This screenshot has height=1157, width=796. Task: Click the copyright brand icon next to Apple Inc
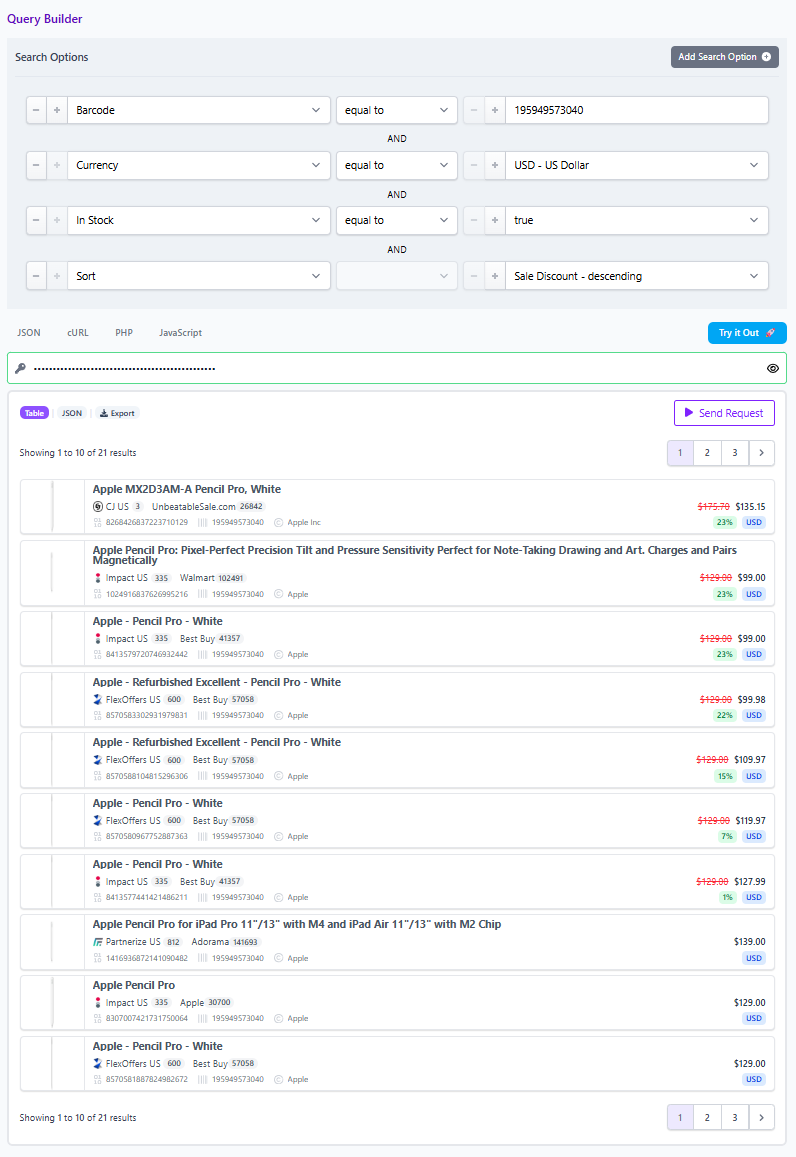coord(279,522)
